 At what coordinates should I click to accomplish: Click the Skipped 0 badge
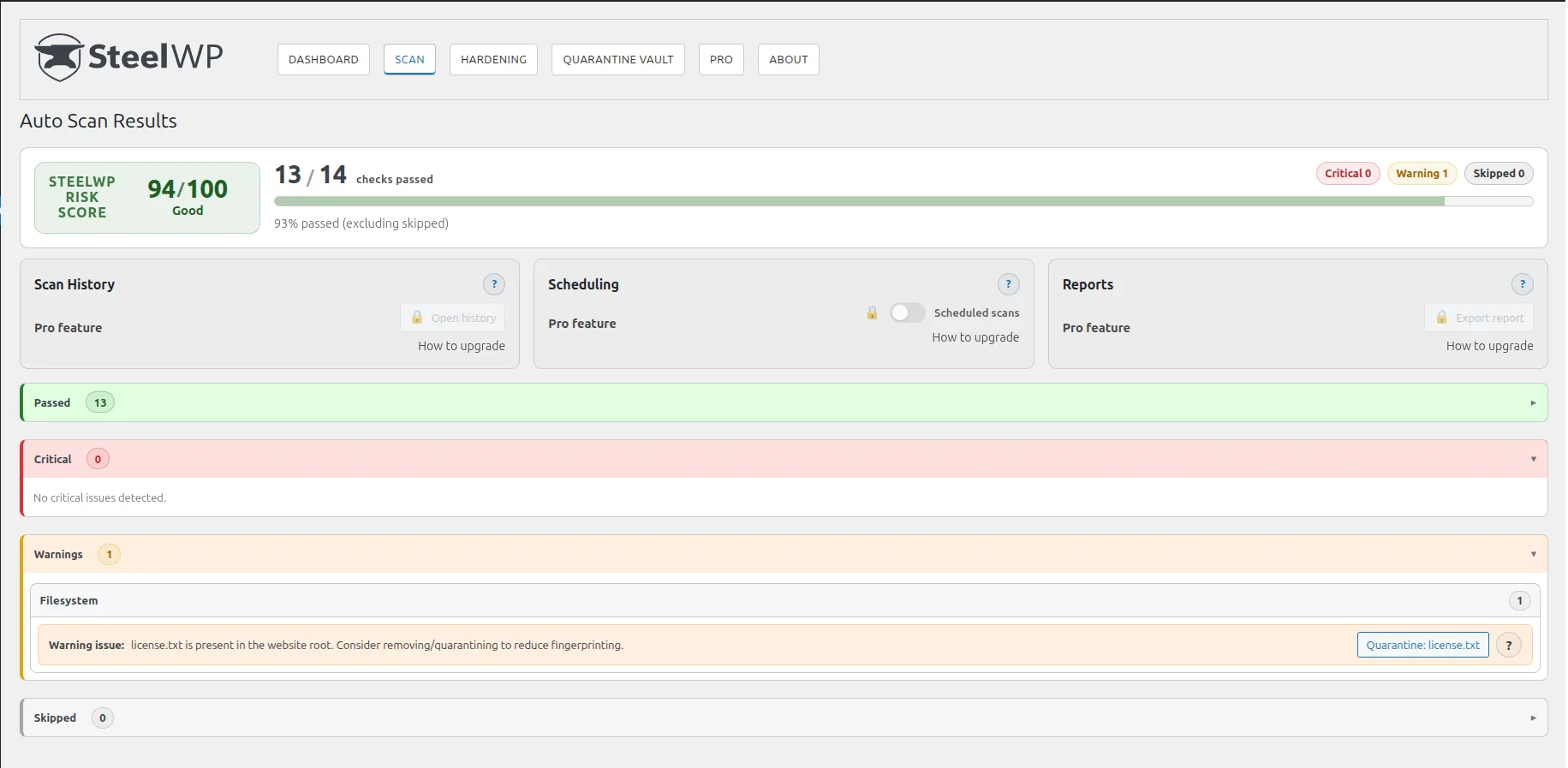pos(1499,173)
